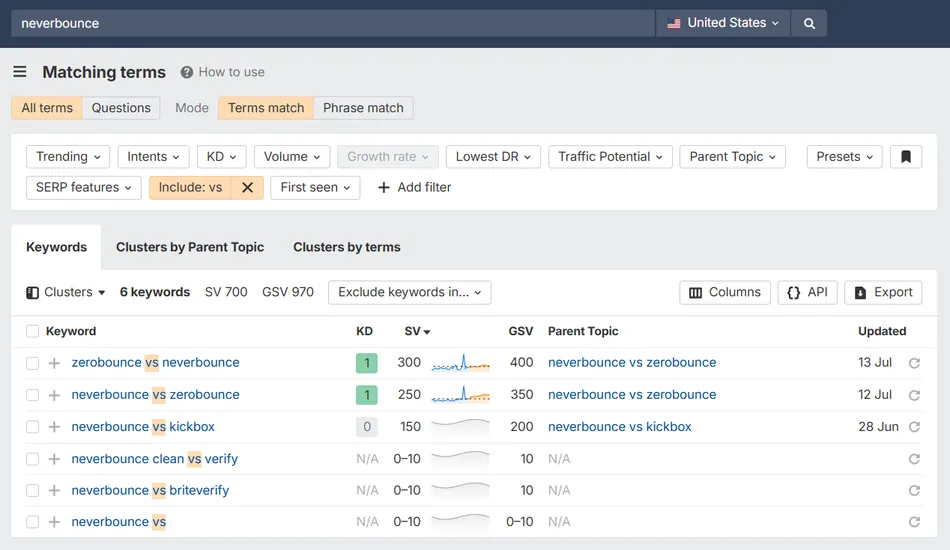The height and width of the screenshot is (550, 950).
Task: Refresh neverbounce clean vs verify row
Action: point(914,459)
